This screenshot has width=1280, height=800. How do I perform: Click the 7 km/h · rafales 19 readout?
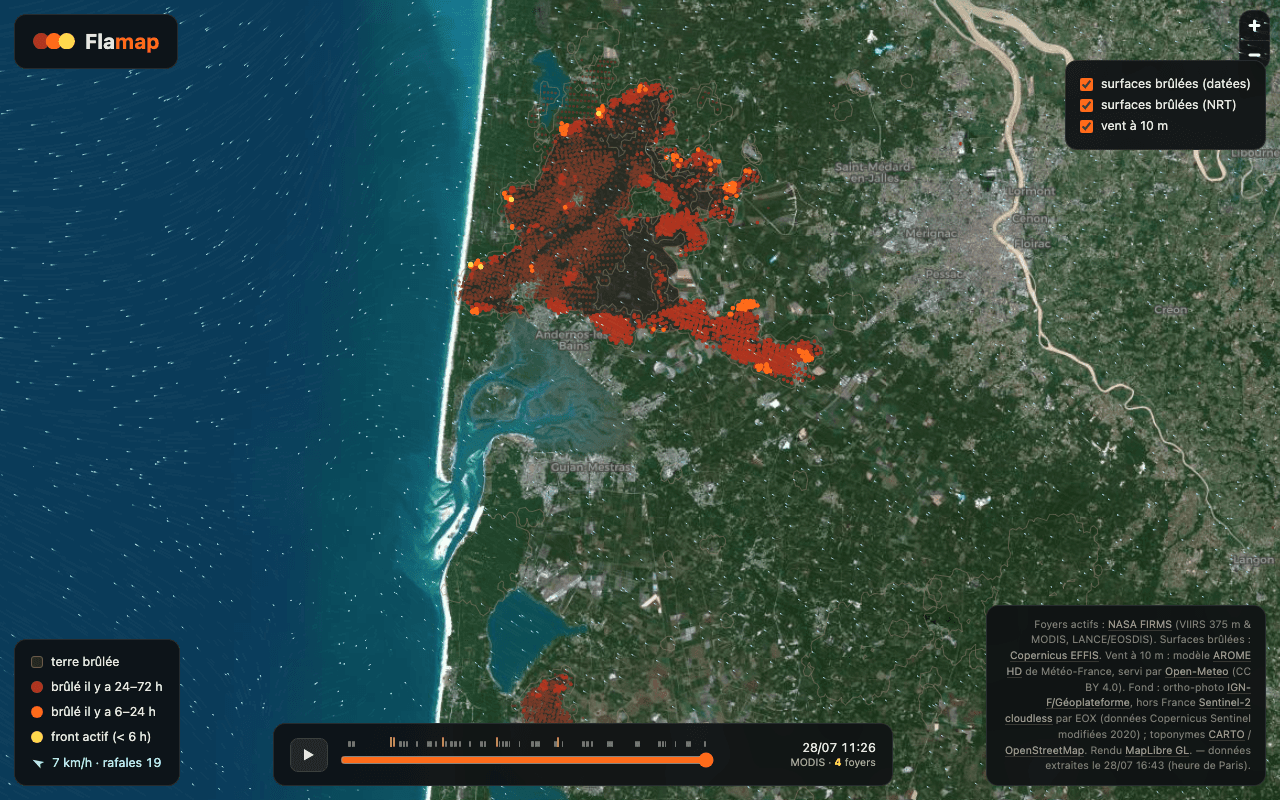[x=106, y=763]
